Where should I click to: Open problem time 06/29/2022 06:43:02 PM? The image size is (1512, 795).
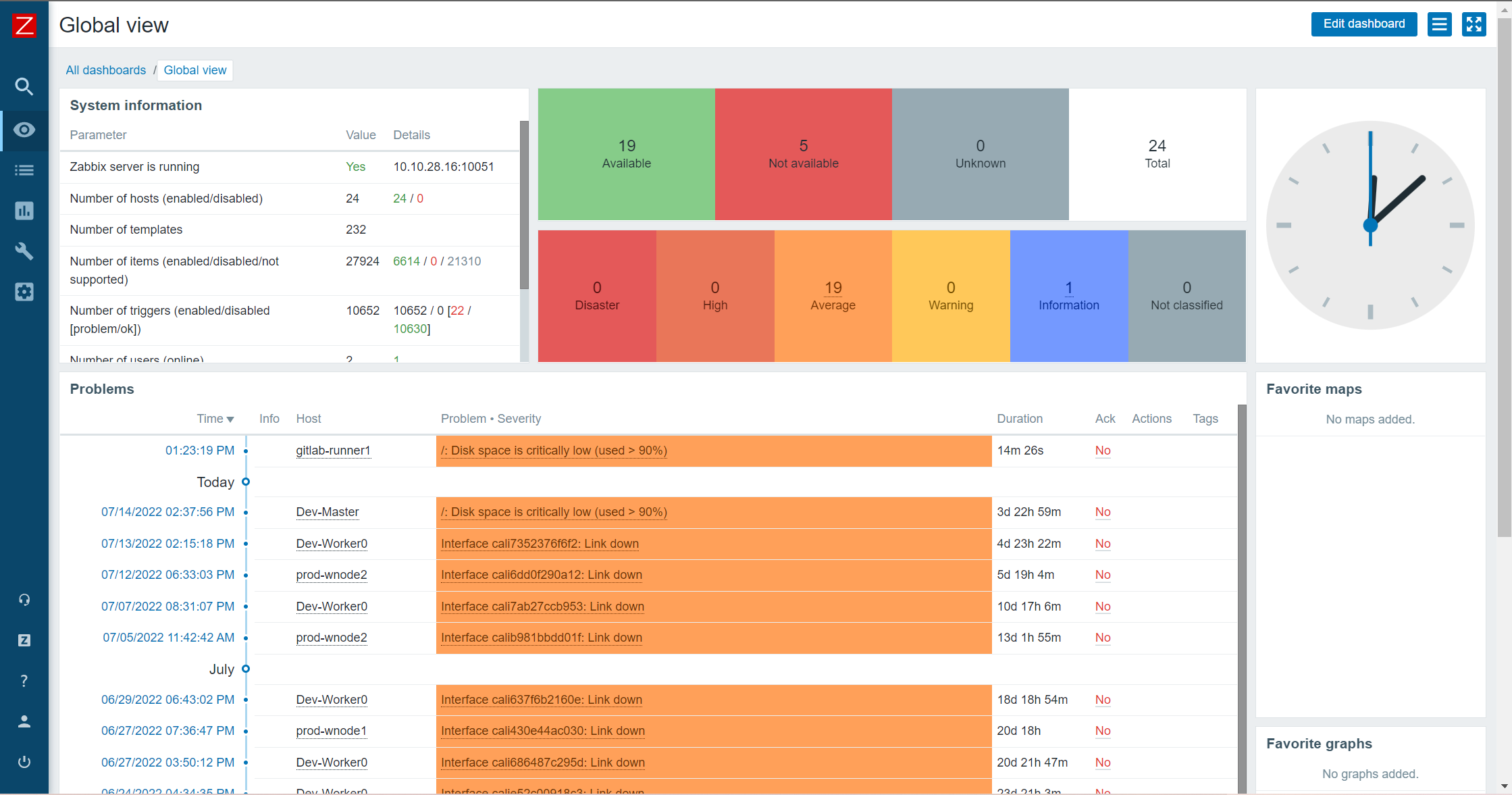pos(168,700)
